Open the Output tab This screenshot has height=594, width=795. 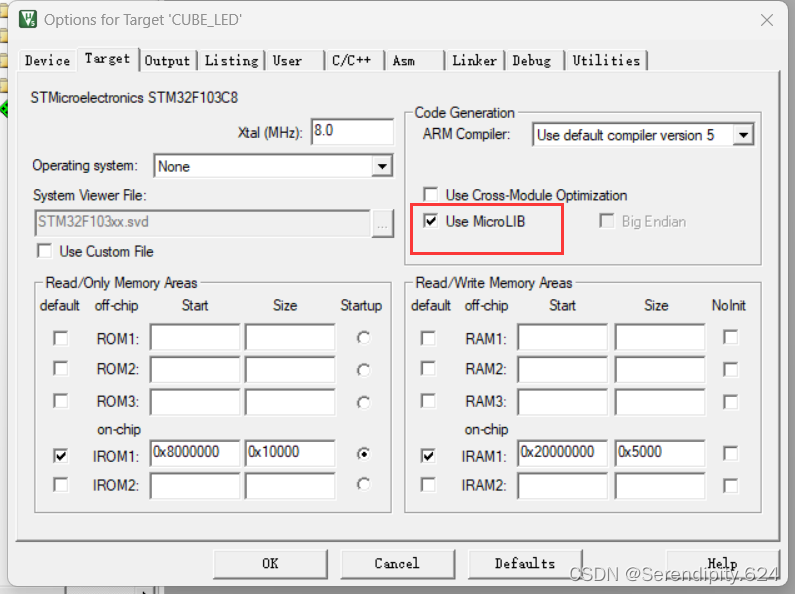click(x=167, y=61)
